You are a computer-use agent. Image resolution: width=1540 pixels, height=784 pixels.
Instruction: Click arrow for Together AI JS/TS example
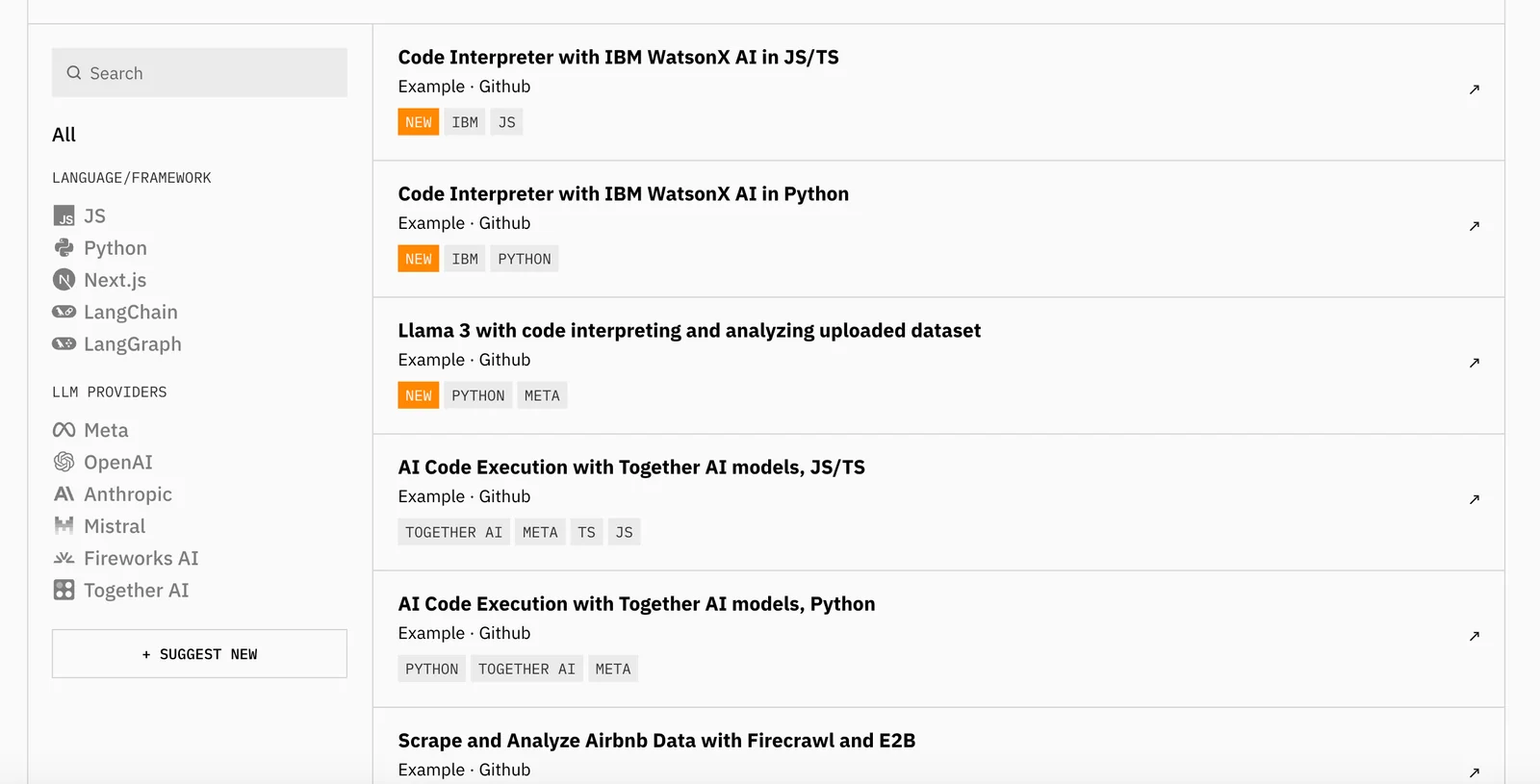click(x=1474, y=499)
